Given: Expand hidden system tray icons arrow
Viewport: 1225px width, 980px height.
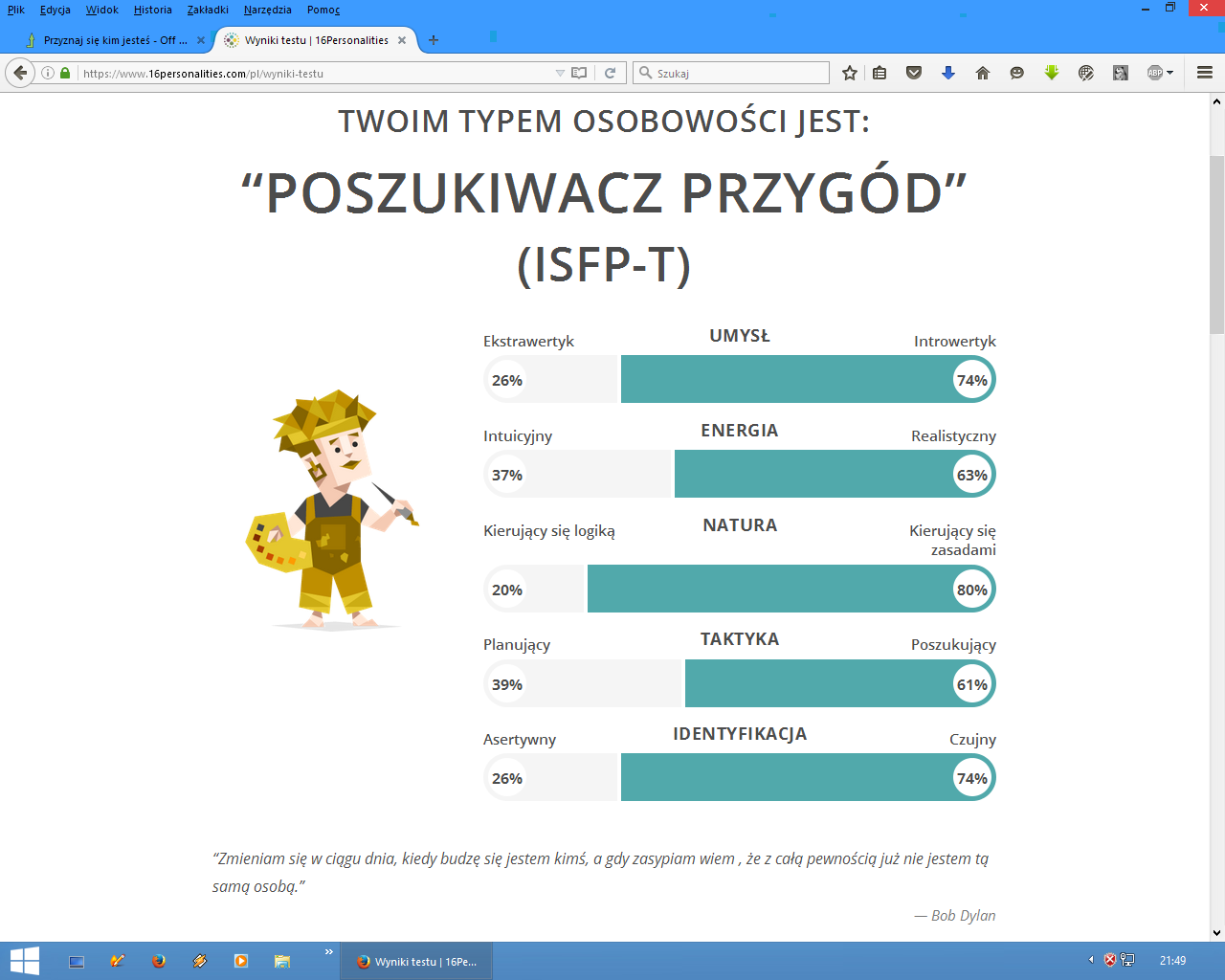Looking at the screenshot, I should click(x=1091, y=960).
